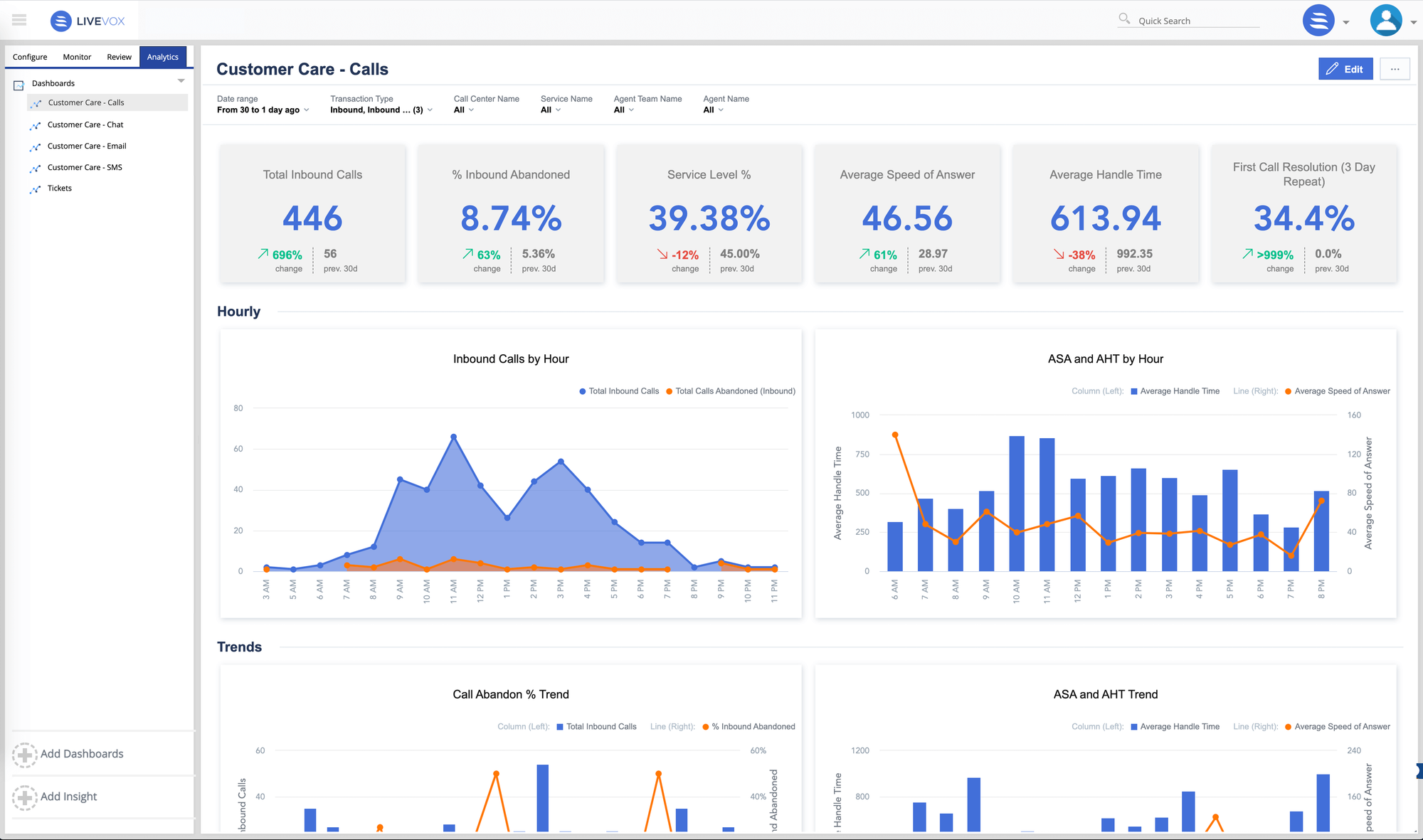Click the Quick Search magnifier icon
Screen dimensions: 1423x840
1124,18
